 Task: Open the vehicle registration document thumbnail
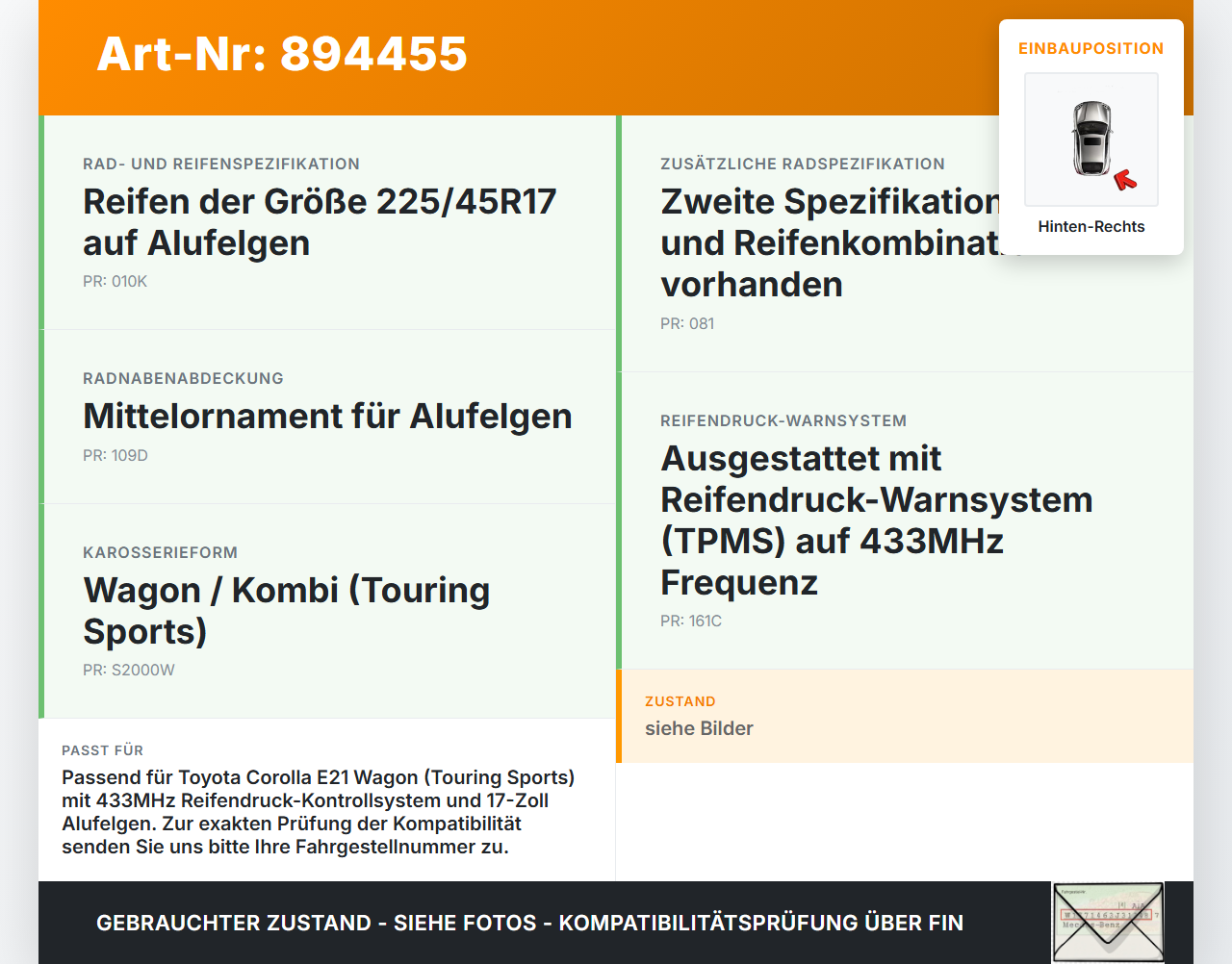point(1108,923)
